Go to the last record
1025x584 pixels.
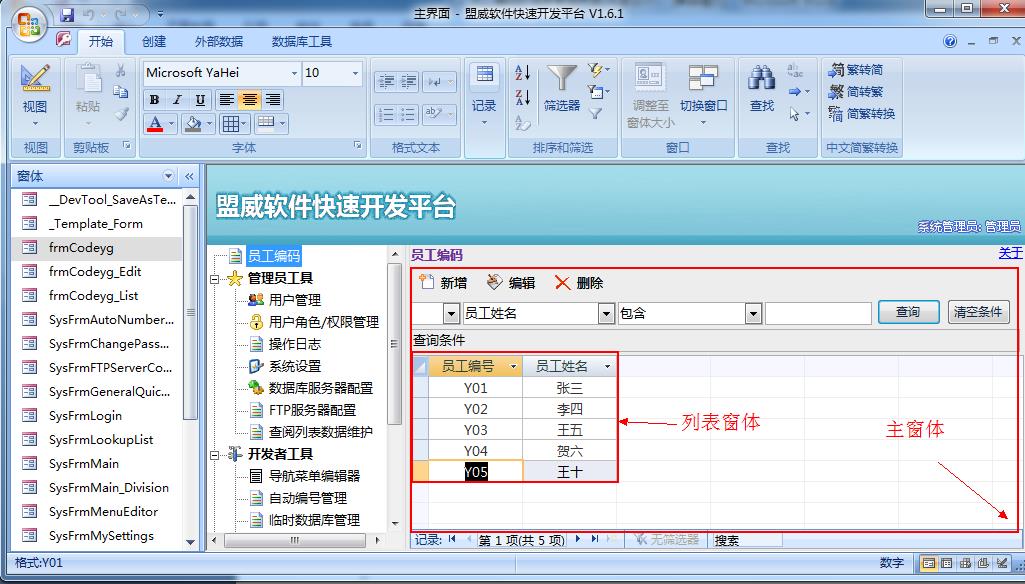coord(595,540)
